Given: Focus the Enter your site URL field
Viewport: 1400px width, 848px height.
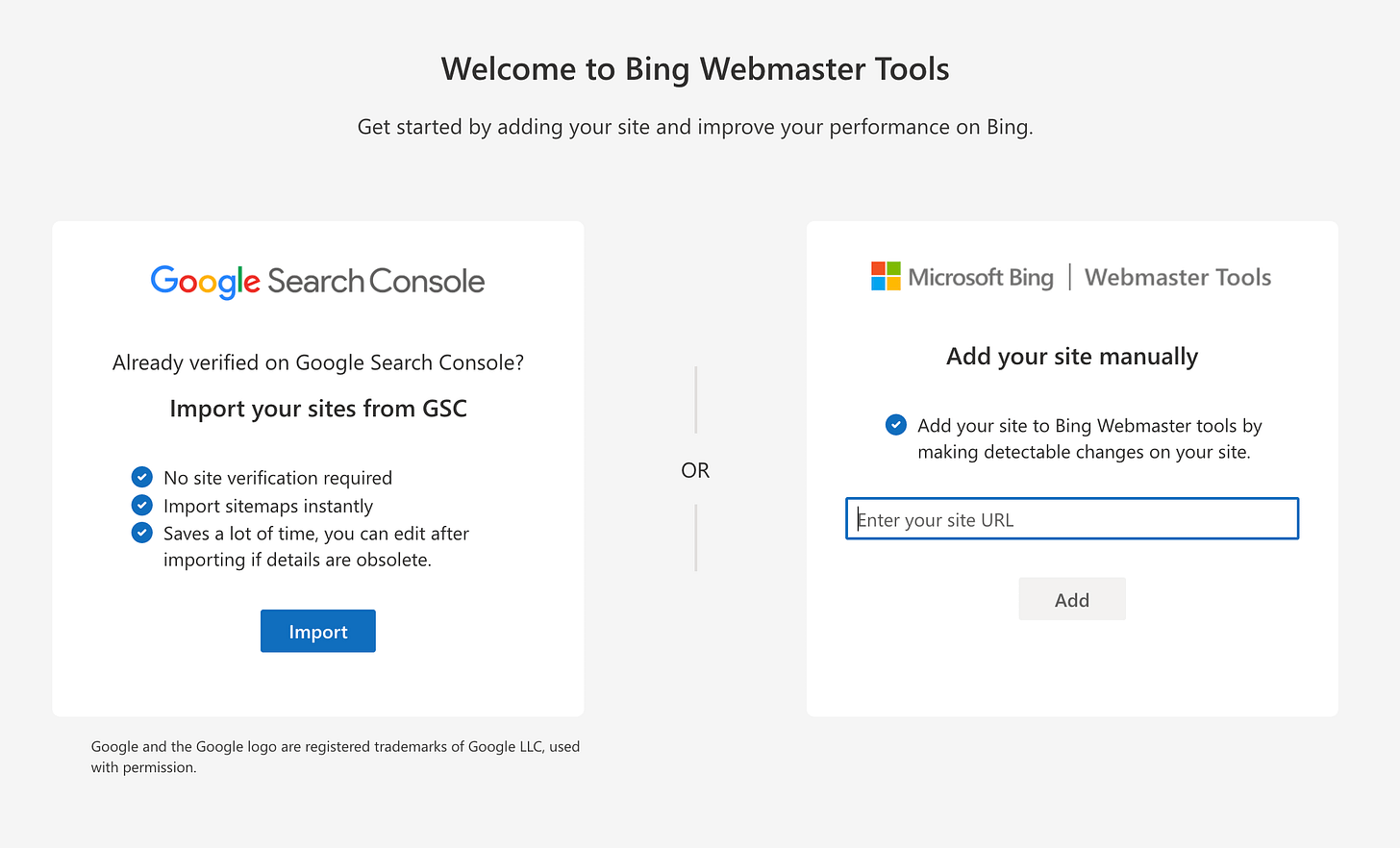Looking at the screenshot, I should click(1072, 519).
